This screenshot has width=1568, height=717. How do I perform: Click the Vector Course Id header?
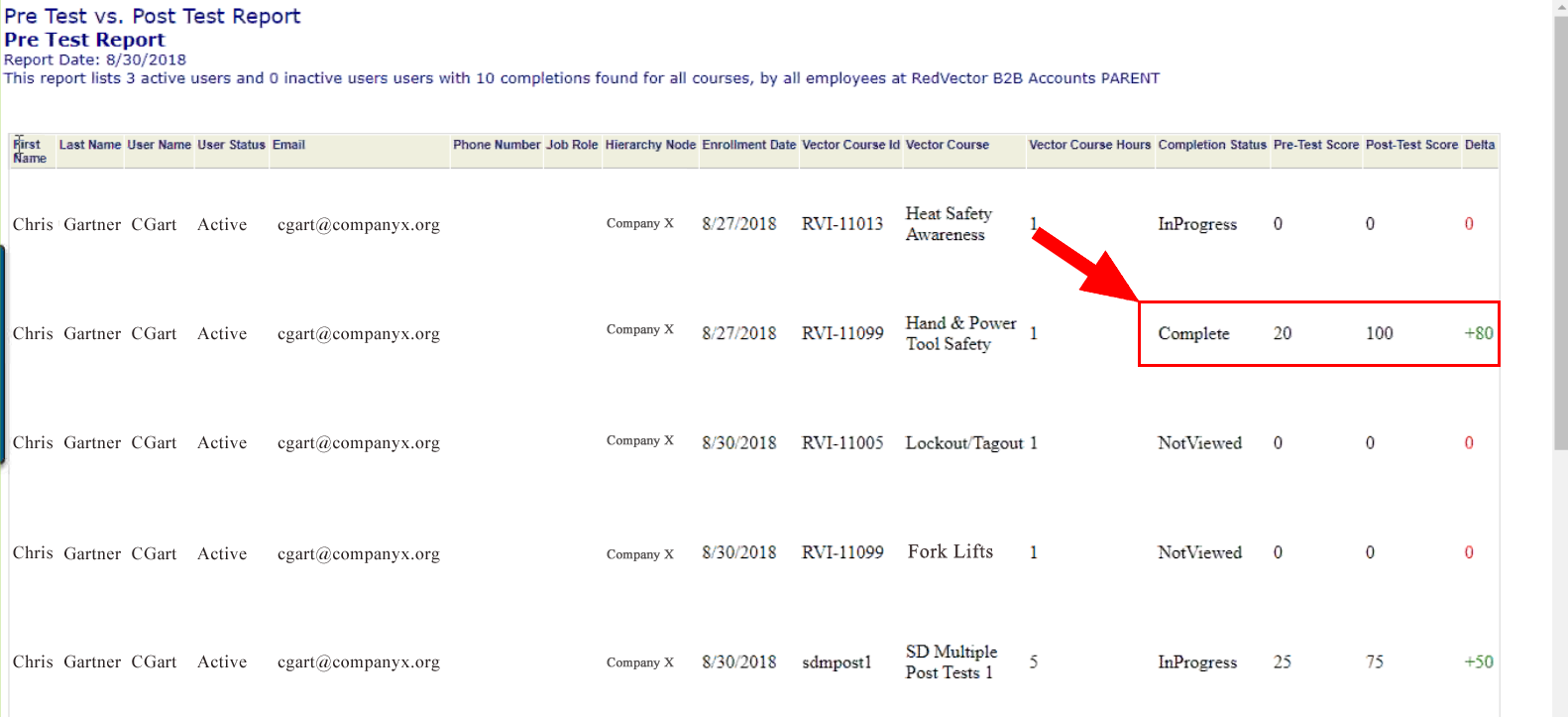[x=850, y=145]
